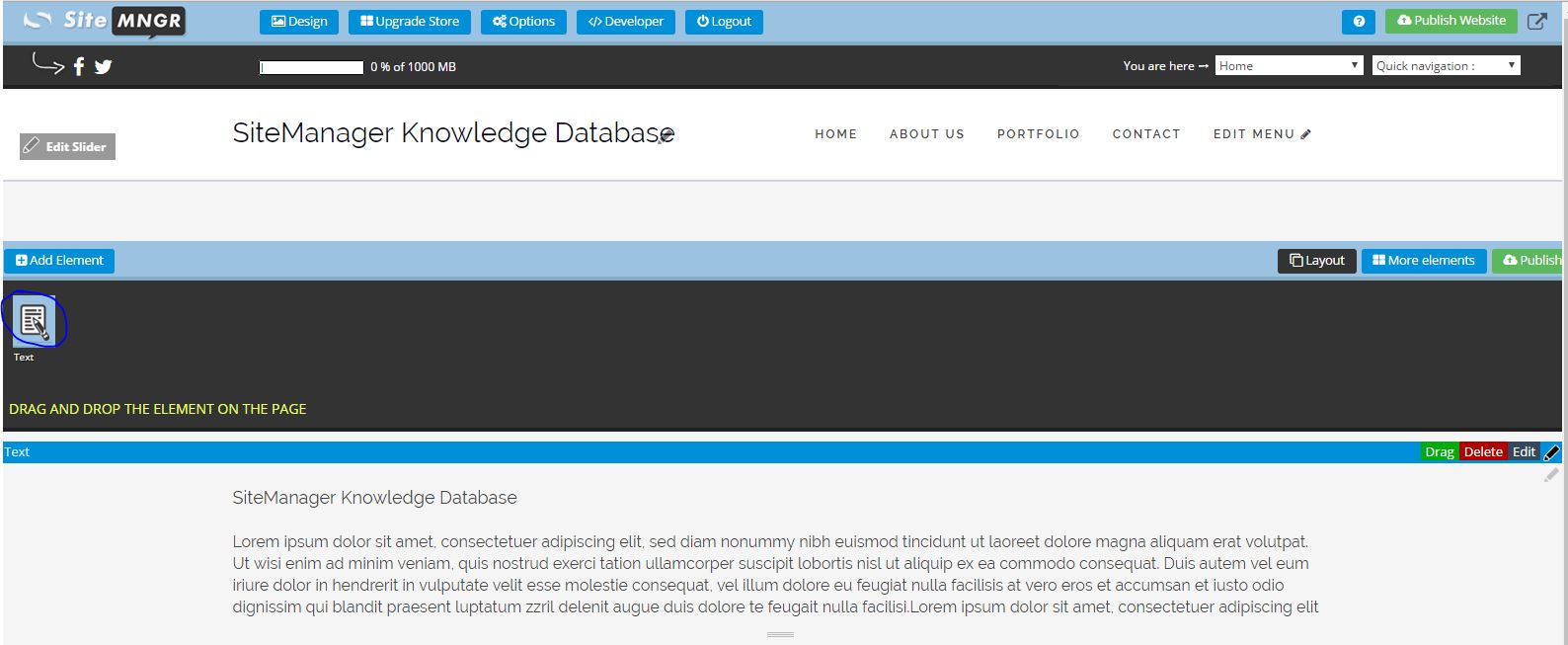This screenshot has width=1568, height=645.
Task: Click the Add Element button
Action: 59,261
